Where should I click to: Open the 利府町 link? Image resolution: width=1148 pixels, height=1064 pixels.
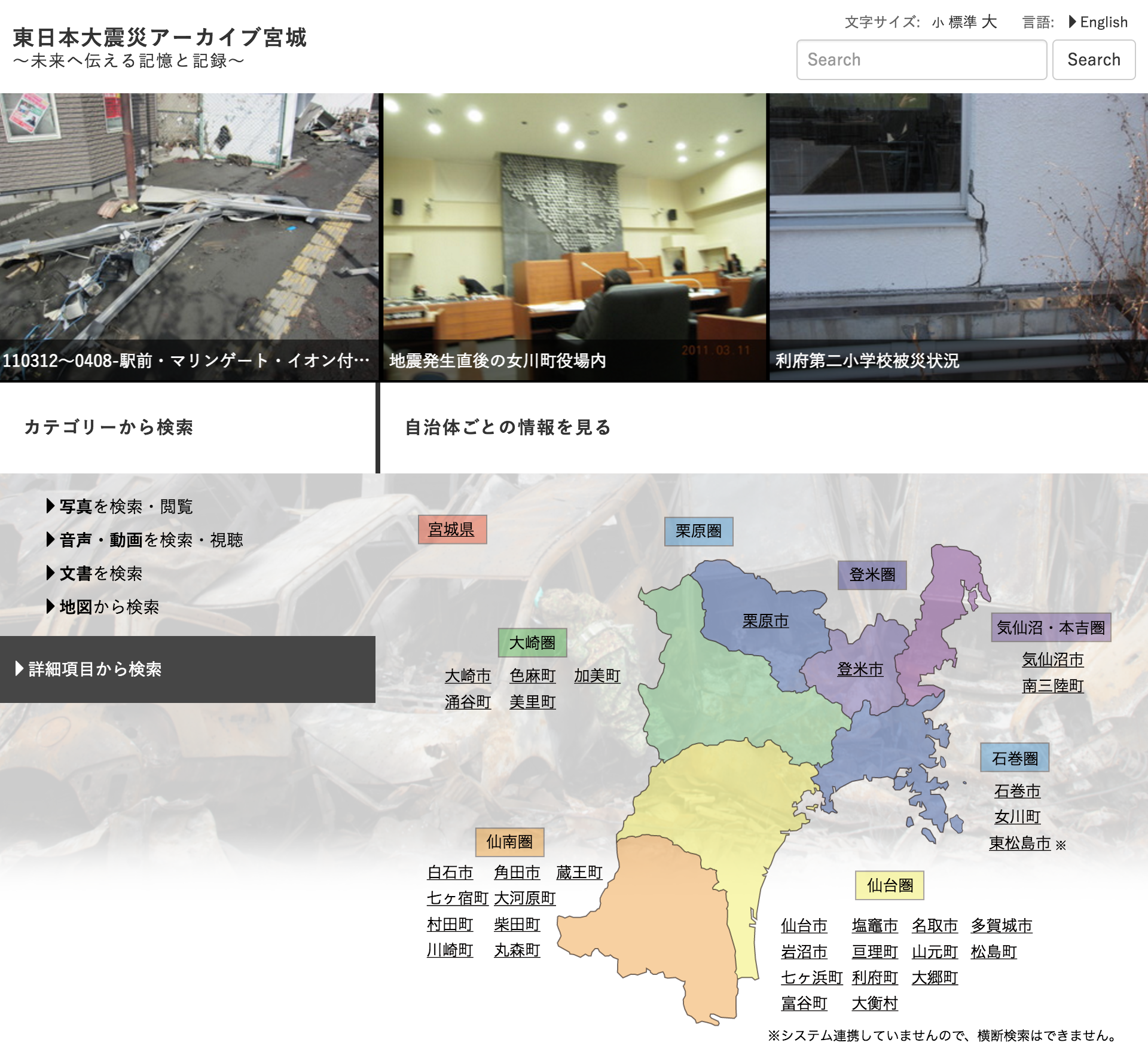point(875,978)
